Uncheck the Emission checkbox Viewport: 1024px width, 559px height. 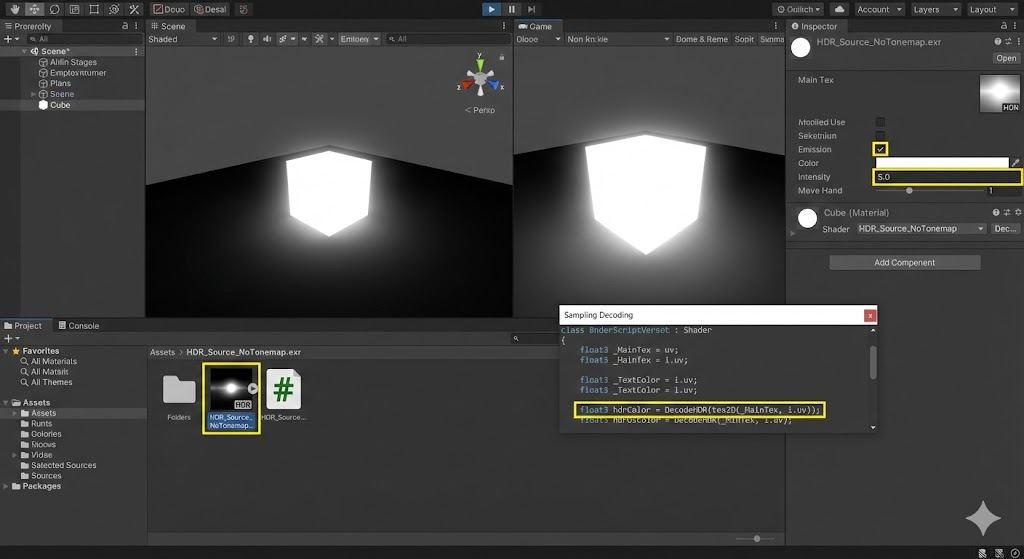click(x=880, y=150)
